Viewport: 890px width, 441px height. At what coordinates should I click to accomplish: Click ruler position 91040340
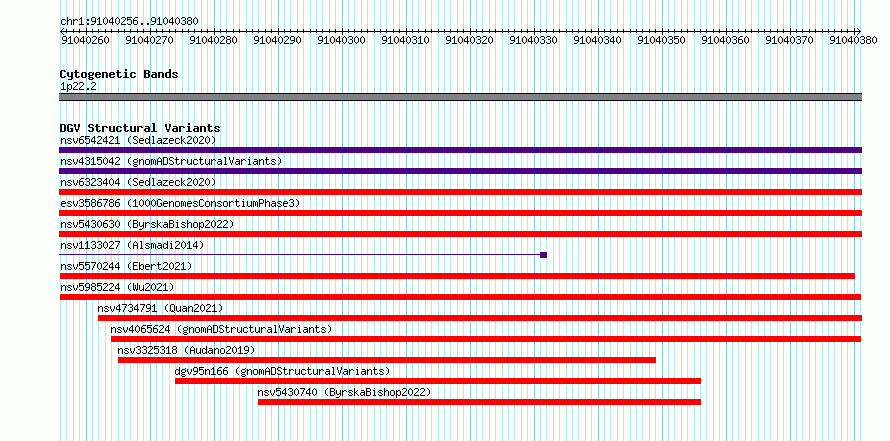coord(598,40)
